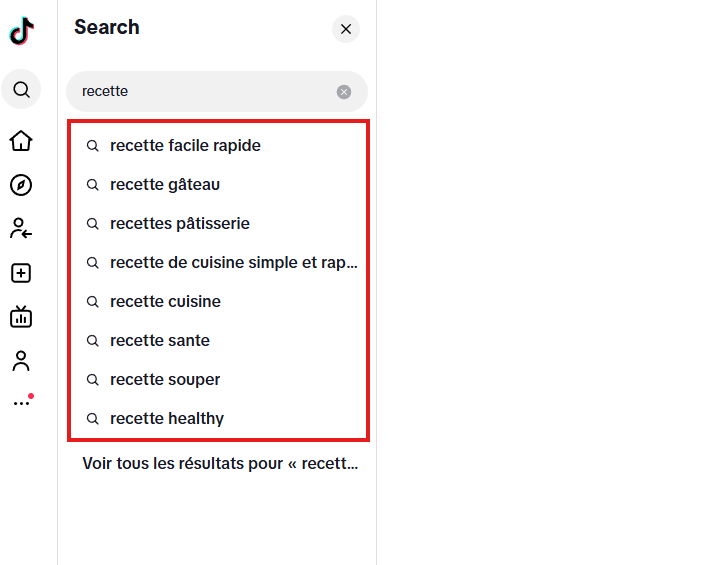Clear the search text field
Viewport: 704px width, 565px height.
tap(344, 92)
